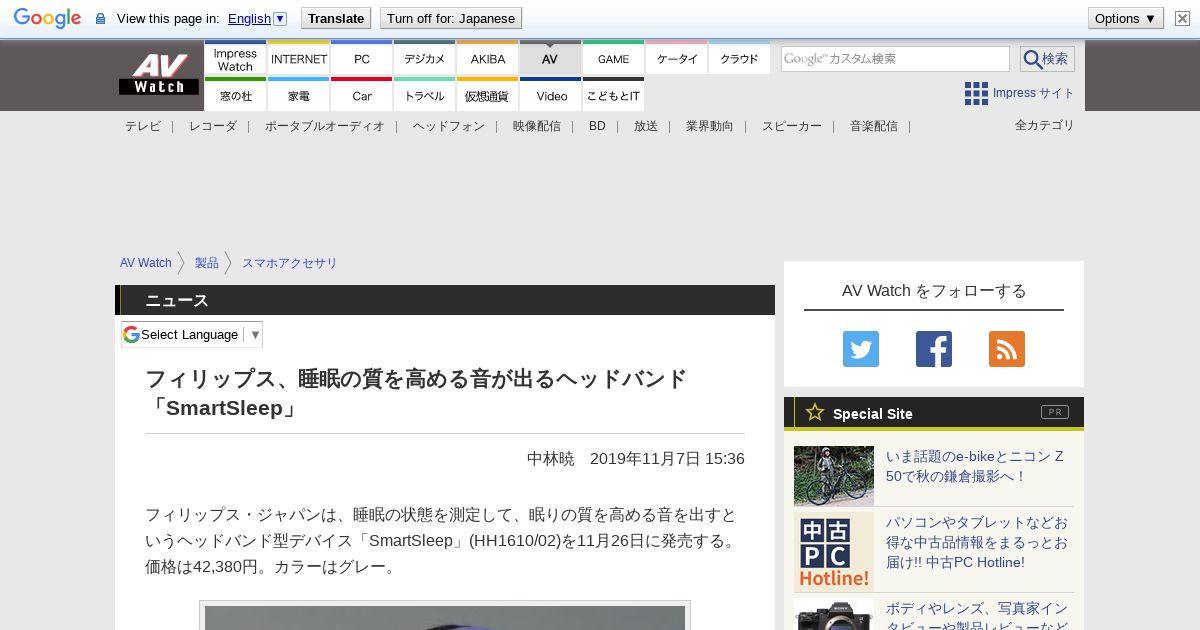Open the Car Watch tab

point(362,96)
